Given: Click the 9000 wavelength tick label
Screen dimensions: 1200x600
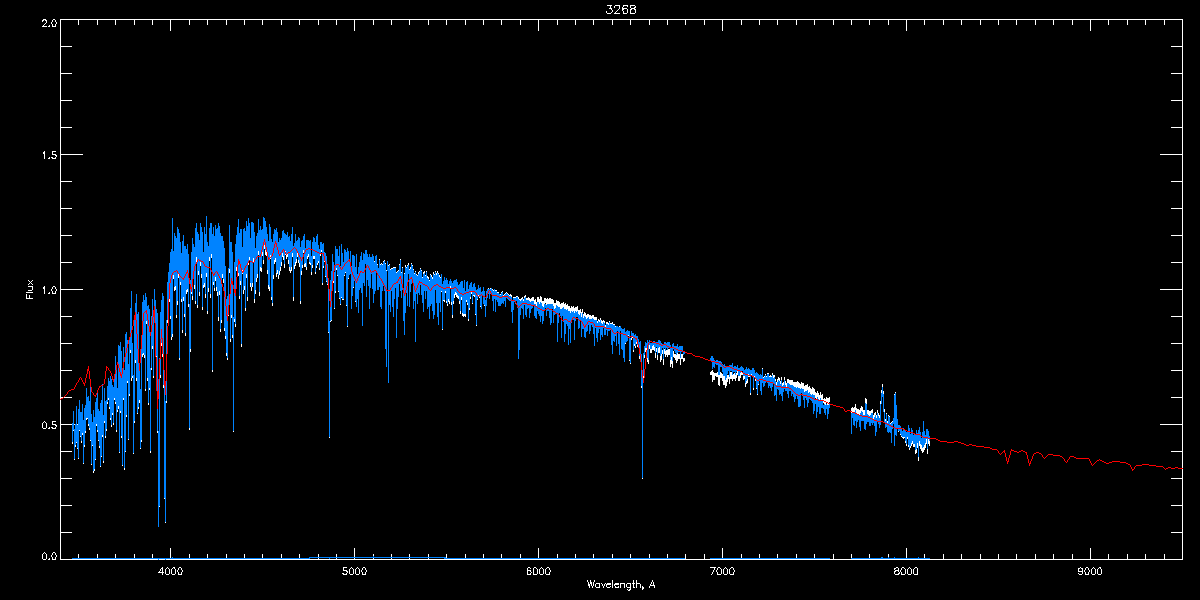Looking at the screenshot, I should (1090, 571).
